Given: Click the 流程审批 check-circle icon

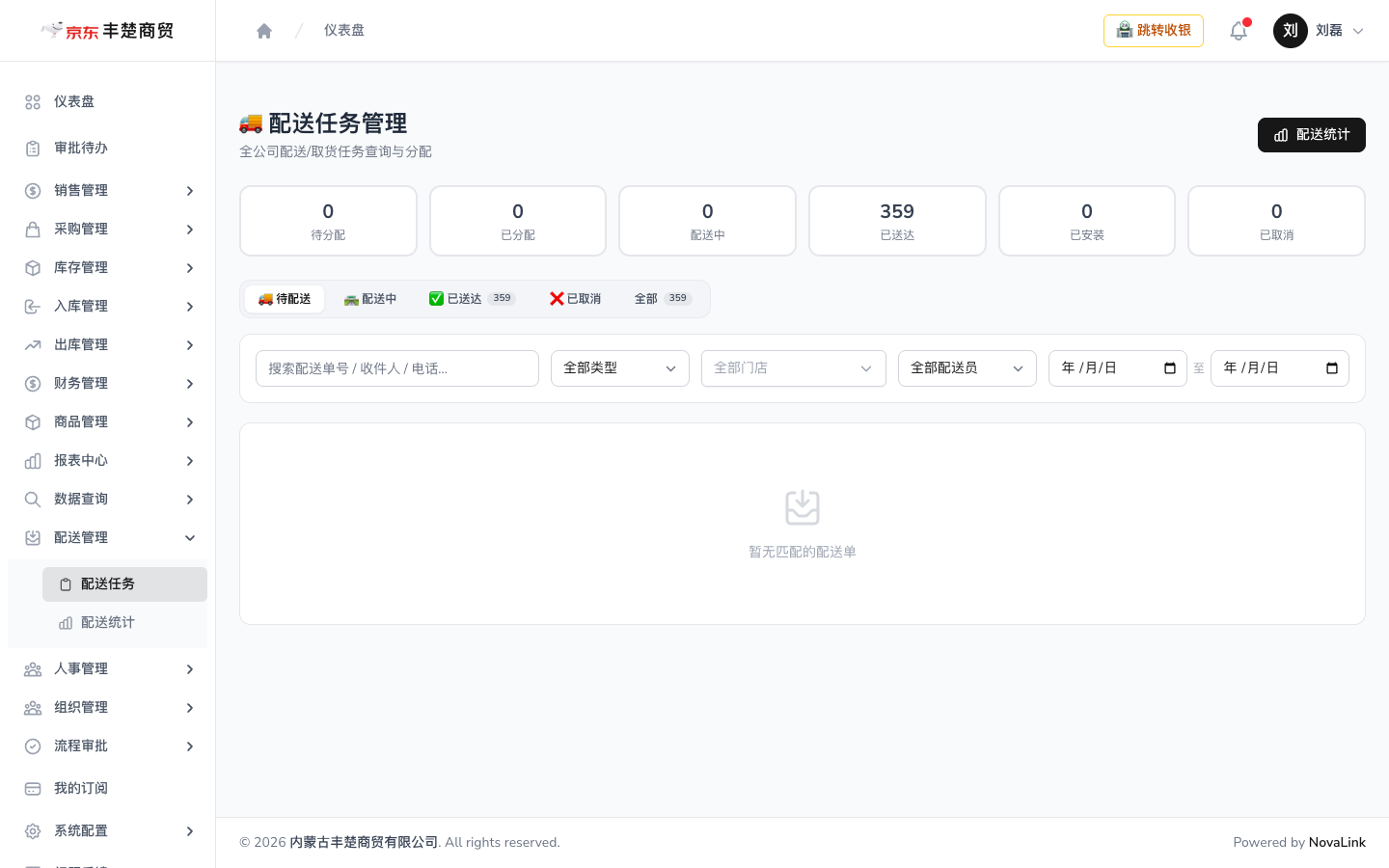Looking at the screenshot, I should click(33, 746).
